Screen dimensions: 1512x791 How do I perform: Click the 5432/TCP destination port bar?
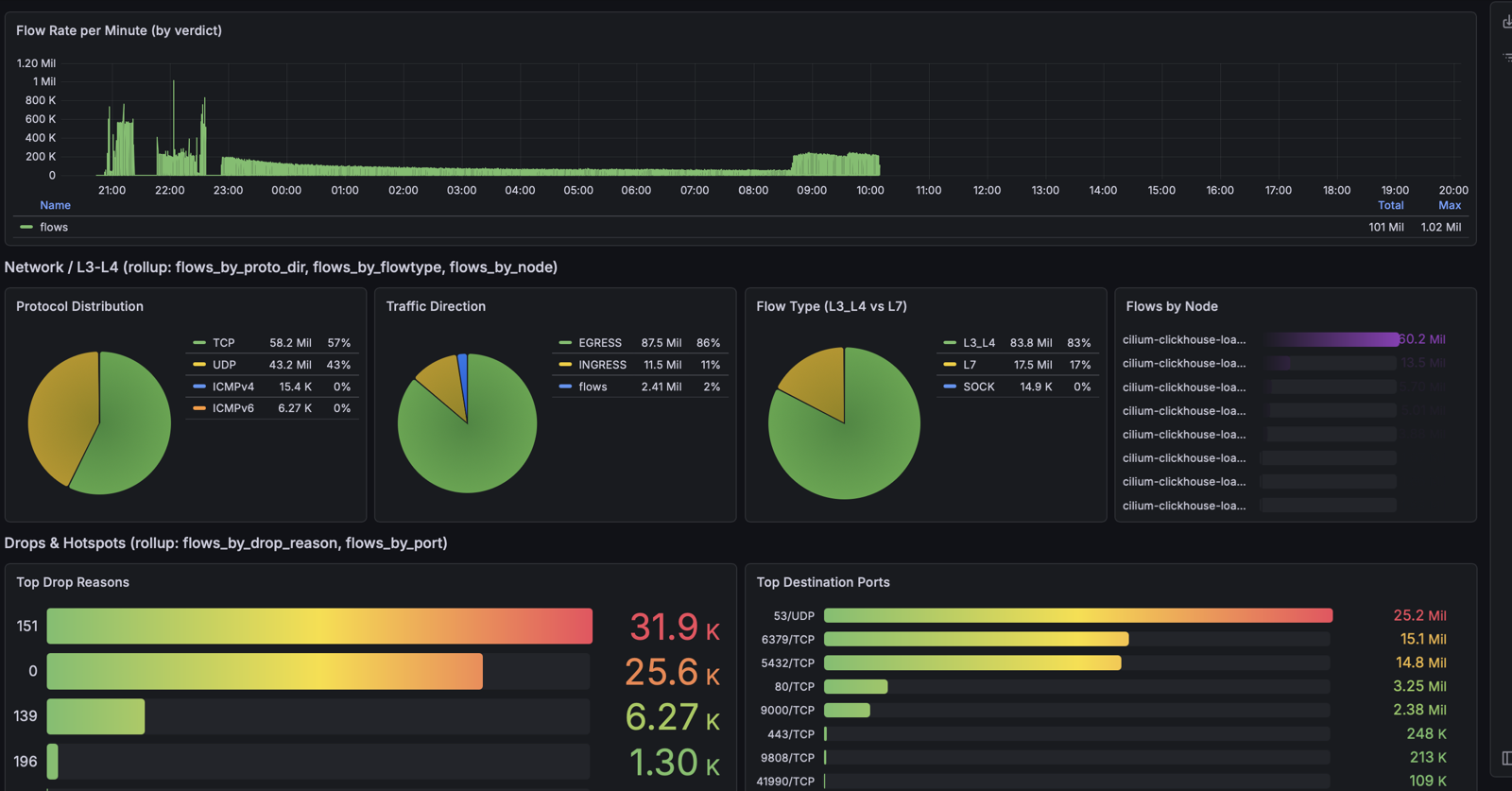(x=972, y=662)
